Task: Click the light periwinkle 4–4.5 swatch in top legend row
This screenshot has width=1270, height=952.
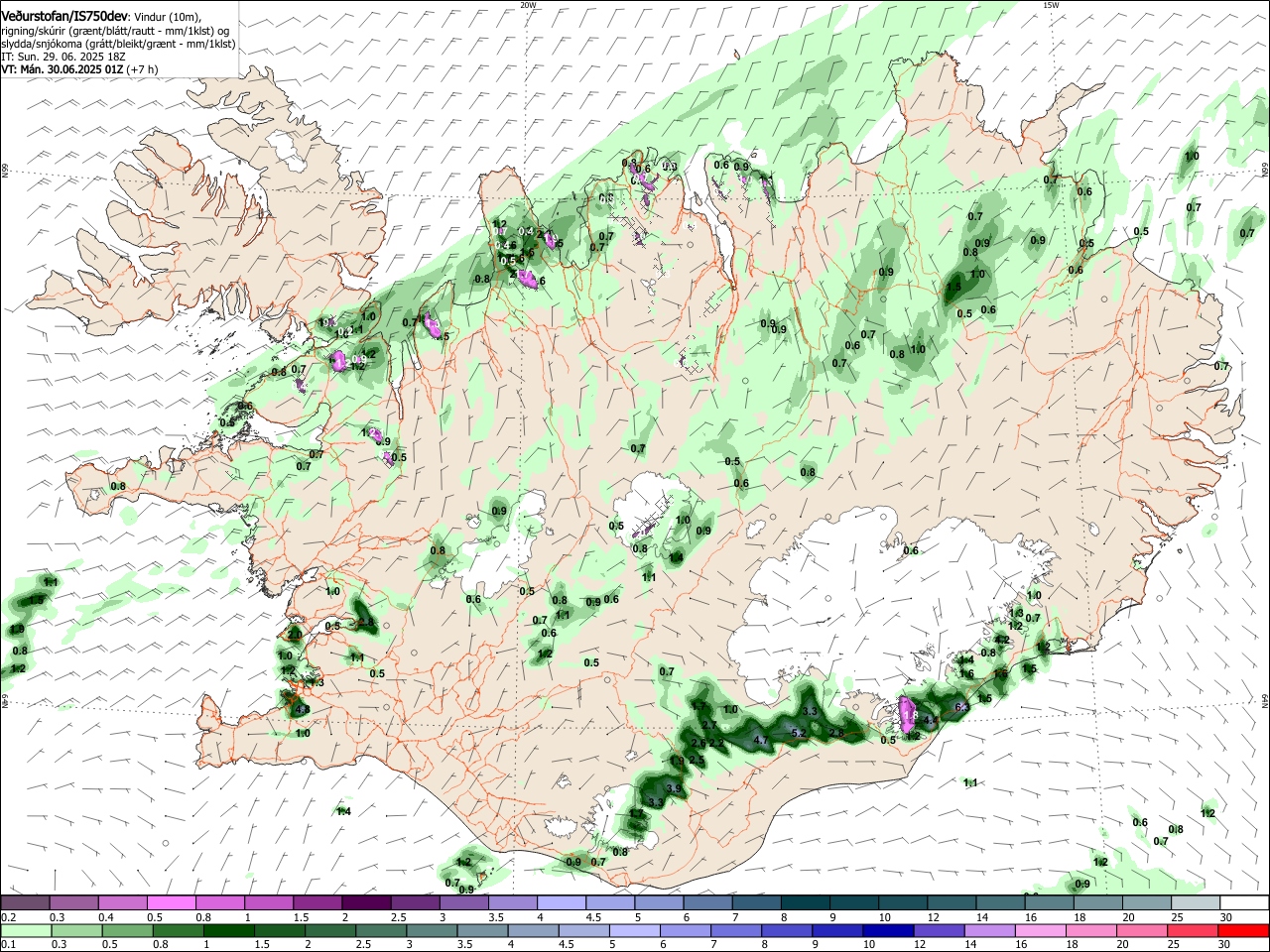Action: coord(561,903)
